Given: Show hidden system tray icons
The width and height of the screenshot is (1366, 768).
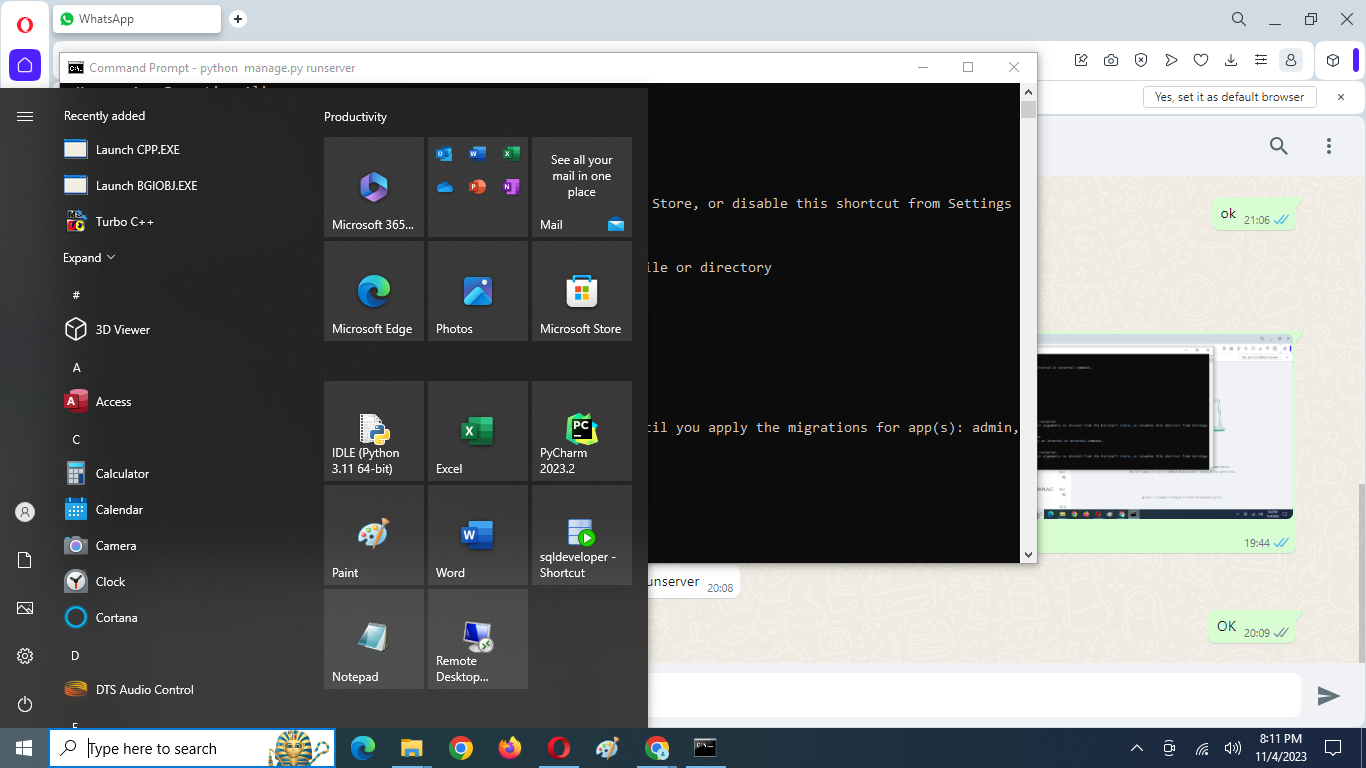Looking at the screenshot, I should 1137,748.
